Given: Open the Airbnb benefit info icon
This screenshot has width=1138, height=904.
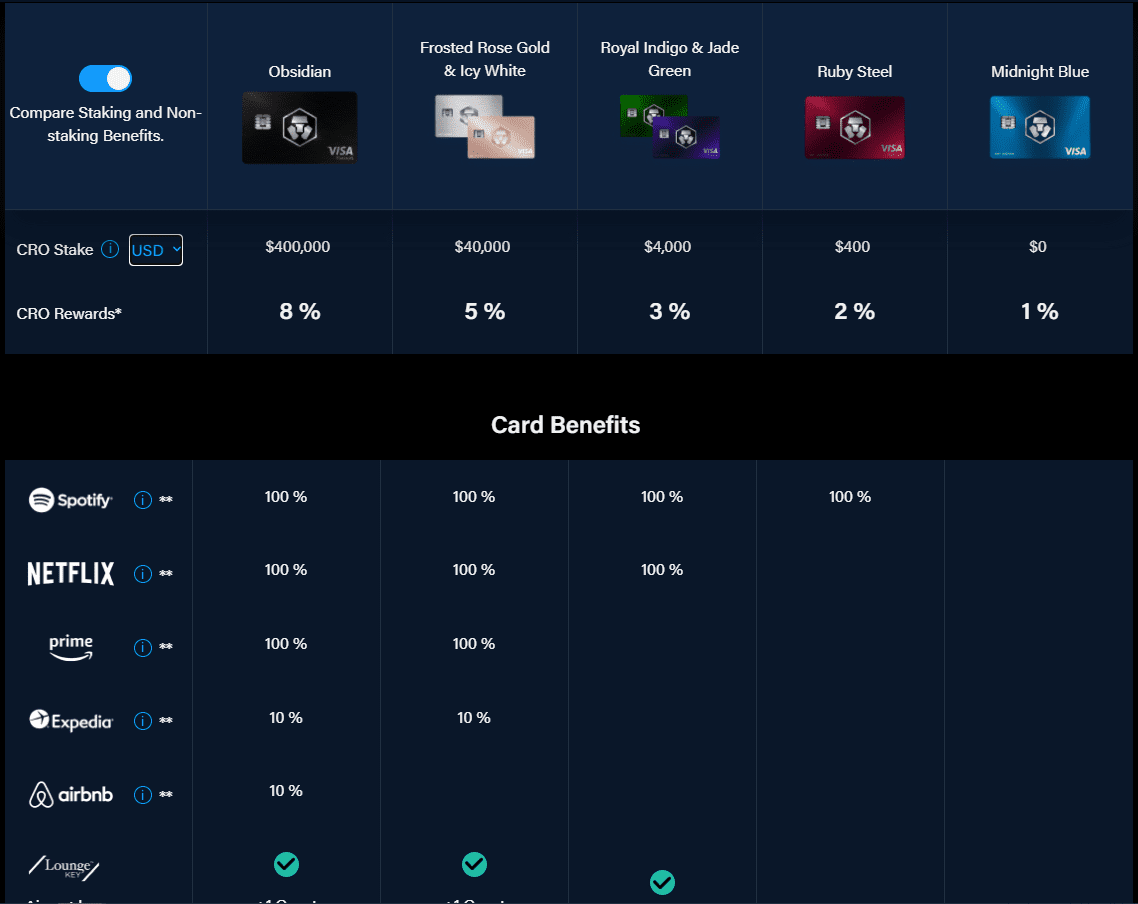Looking at the screenshot, I should tap(143, 795).
